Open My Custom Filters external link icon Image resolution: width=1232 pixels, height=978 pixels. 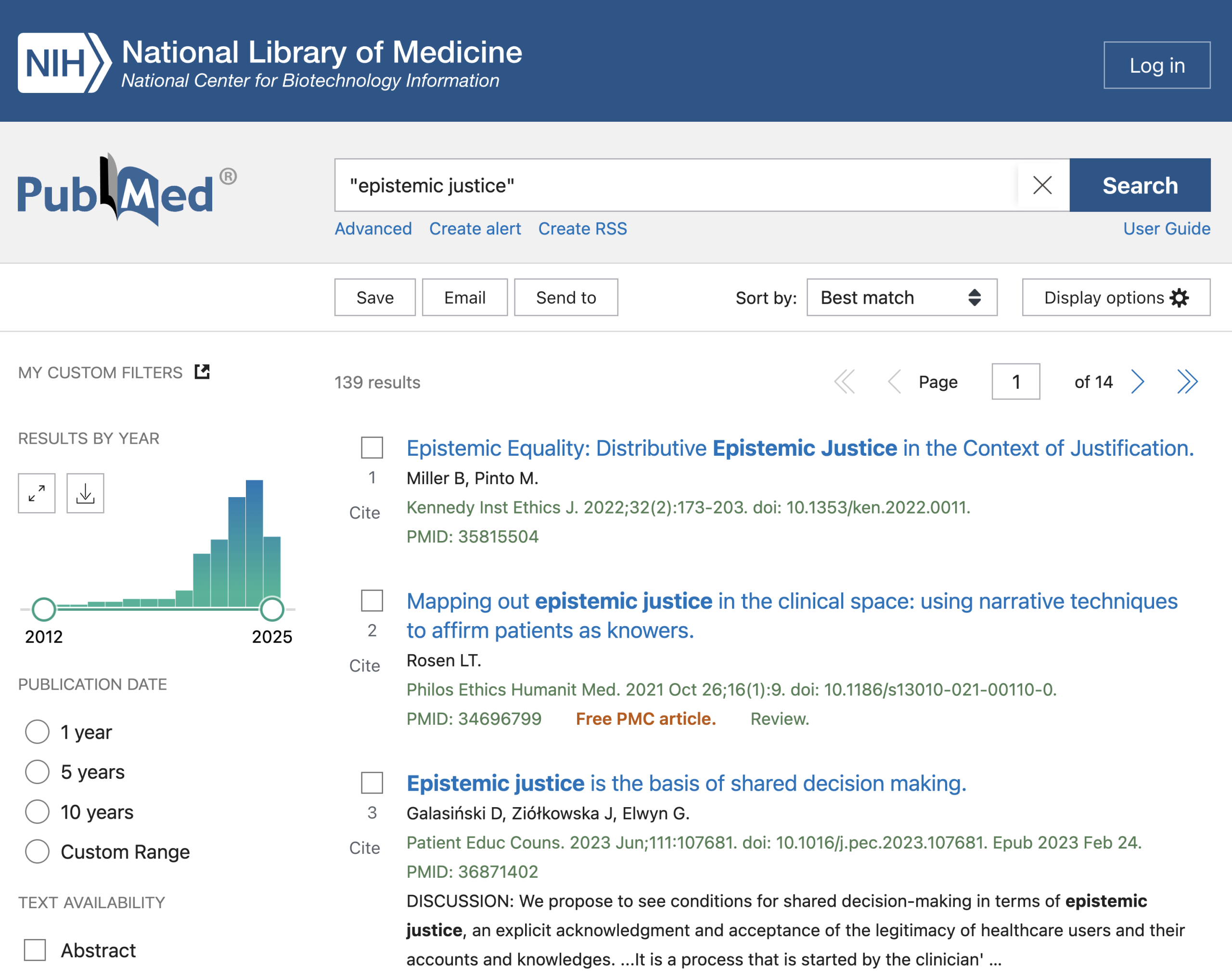coord(202,372)
